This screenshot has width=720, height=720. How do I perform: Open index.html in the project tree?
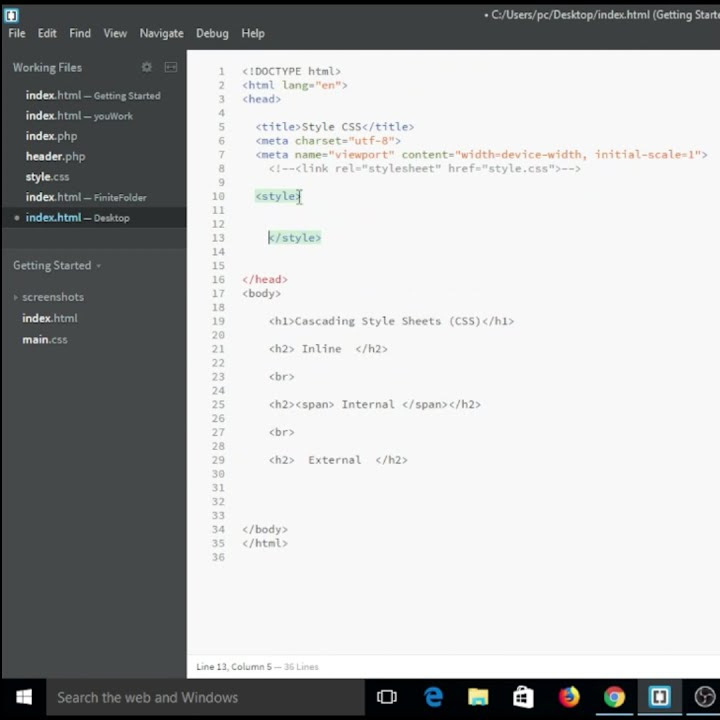(50, 318)
